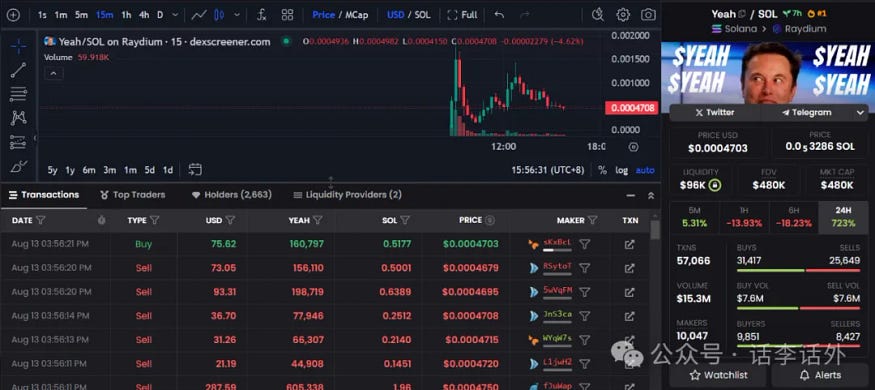Expand the timeframe dropdown after D
The height and width of the screenshot is (390, 875).
pos(175,15)
